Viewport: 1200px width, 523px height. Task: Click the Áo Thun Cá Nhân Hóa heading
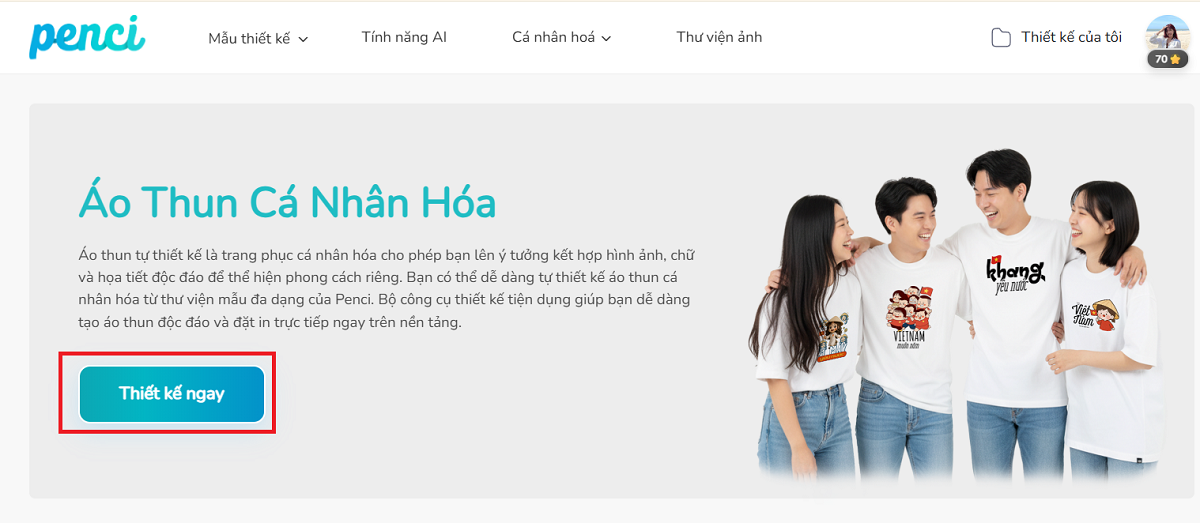[287, 203]
